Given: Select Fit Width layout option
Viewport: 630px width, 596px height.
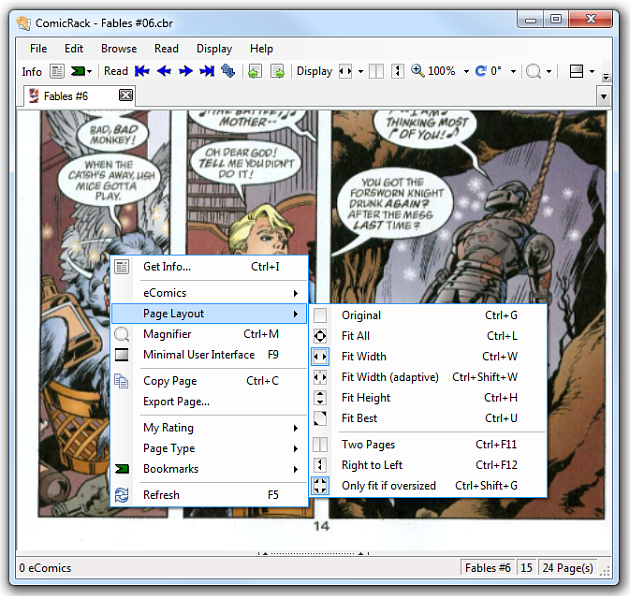Looking at the screenshot, I should click(428, 356).
